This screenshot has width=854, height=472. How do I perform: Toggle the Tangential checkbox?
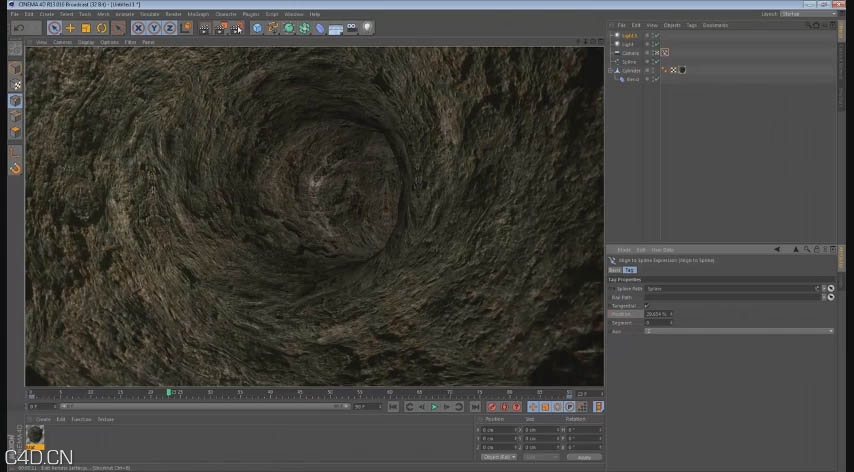tap(646, 306)
